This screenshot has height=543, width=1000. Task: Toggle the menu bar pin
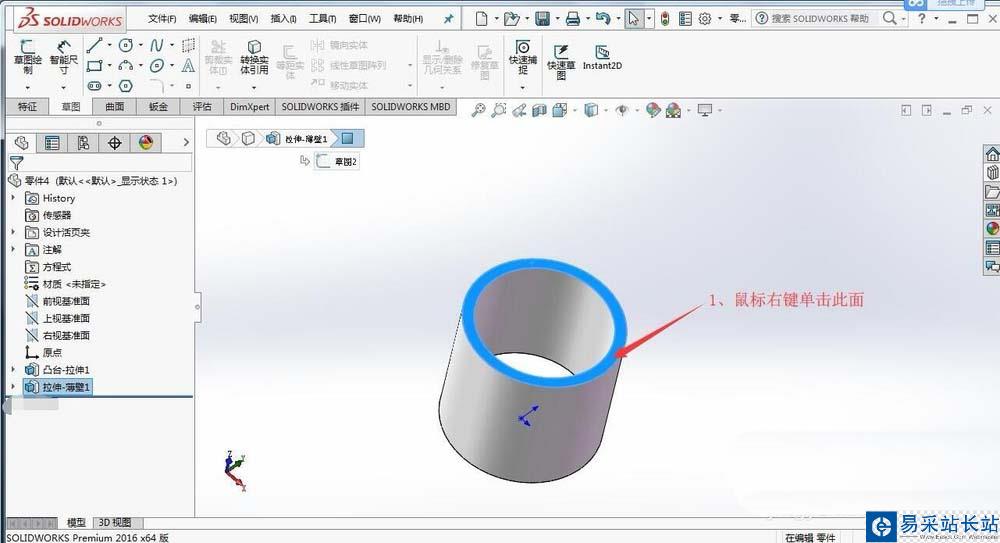pos(449,19)
